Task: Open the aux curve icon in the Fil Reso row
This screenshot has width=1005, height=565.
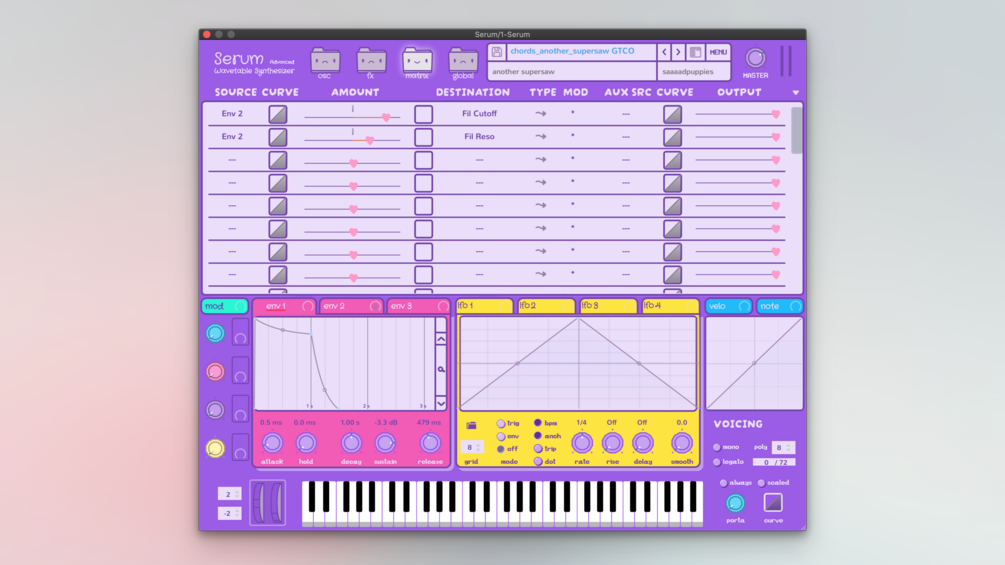Action: click(x=672, y=137)
